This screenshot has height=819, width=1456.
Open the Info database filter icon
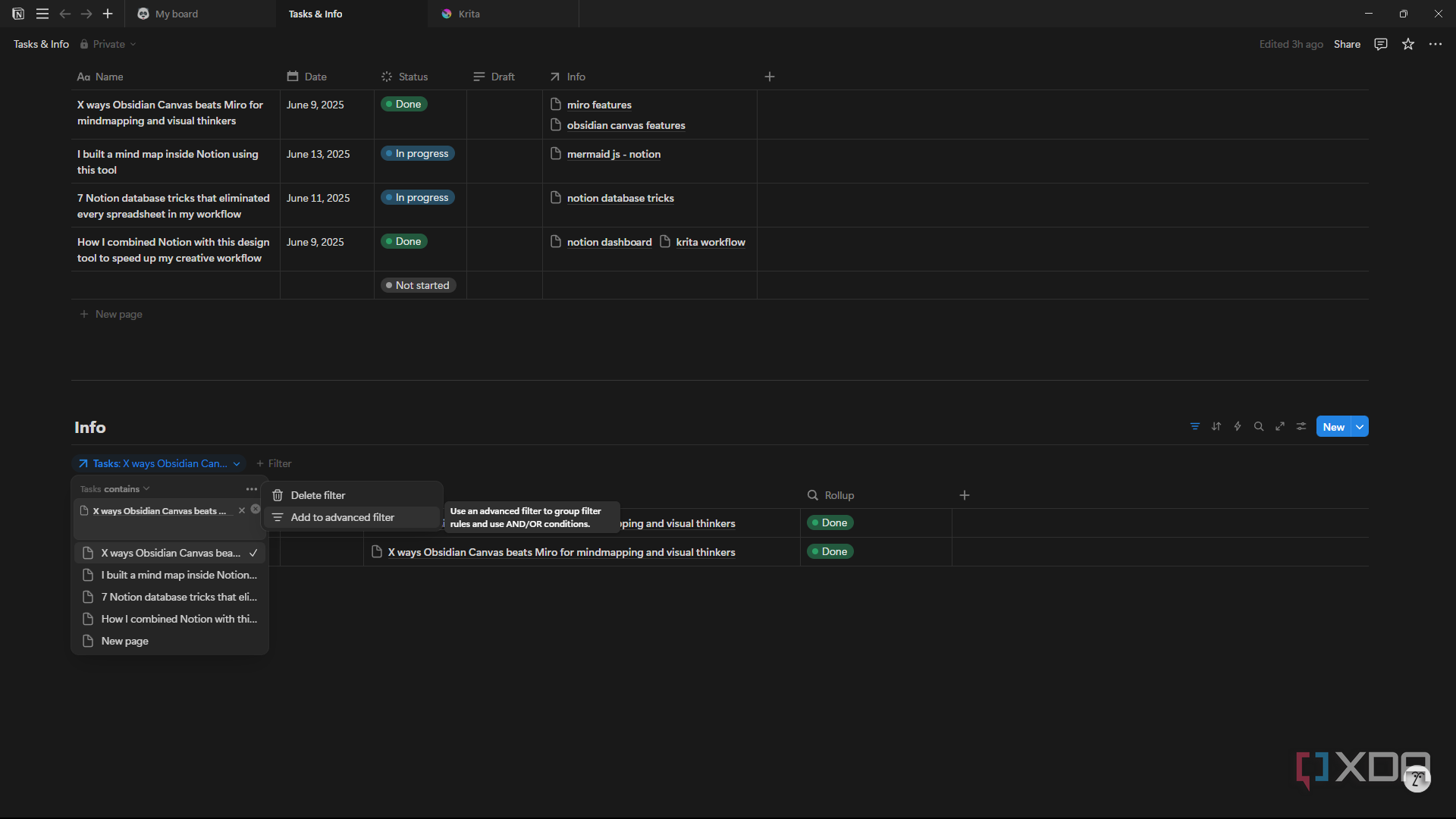1195,426
